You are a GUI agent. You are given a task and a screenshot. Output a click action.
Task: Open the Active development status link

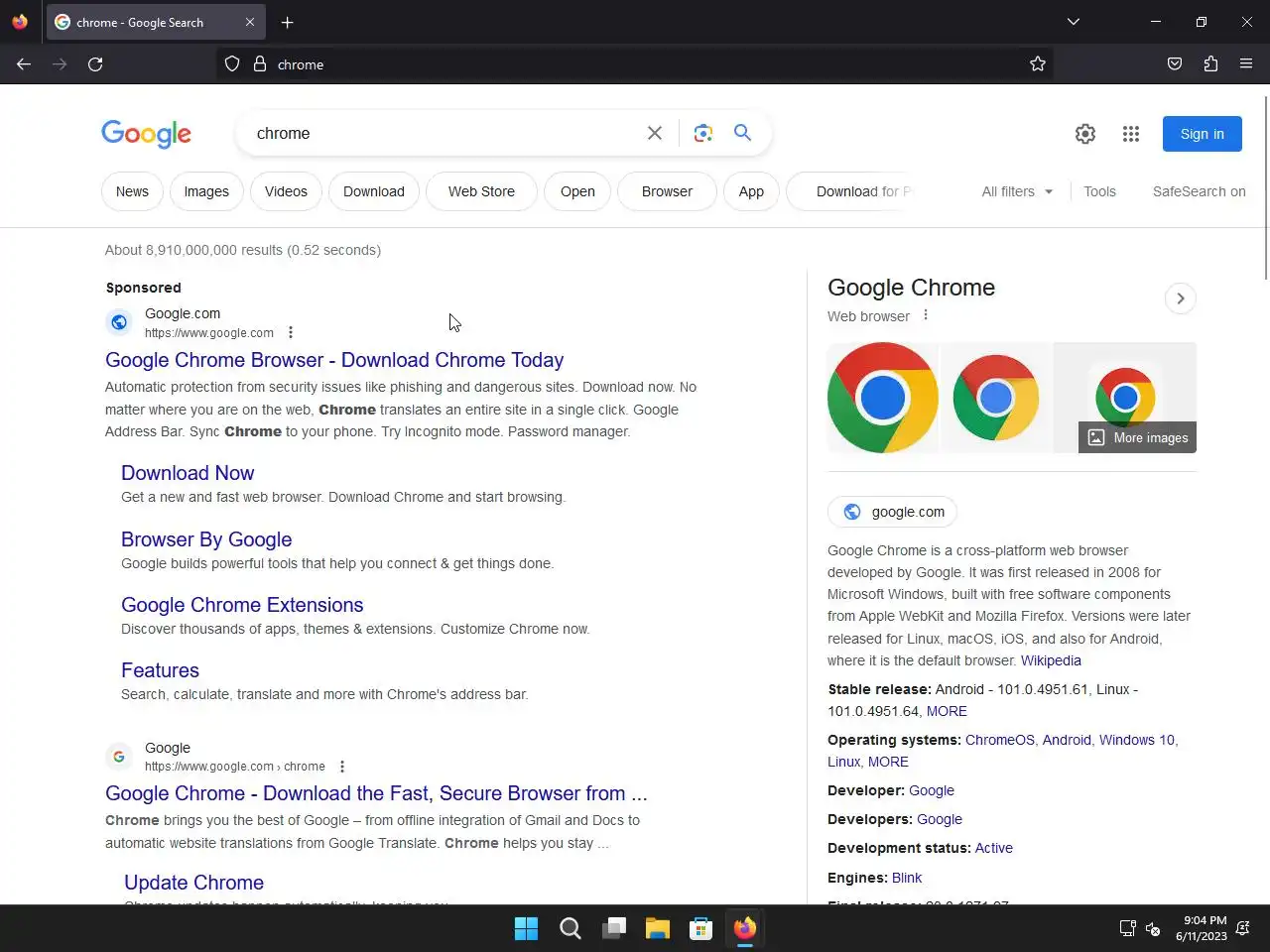coord(993,848)
